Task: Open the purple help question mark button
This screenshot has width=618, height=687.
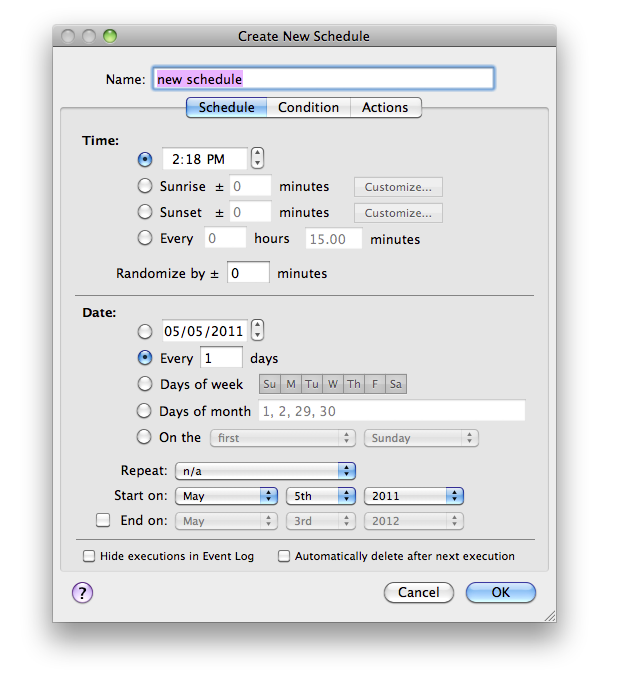Action: coord(82,593)
